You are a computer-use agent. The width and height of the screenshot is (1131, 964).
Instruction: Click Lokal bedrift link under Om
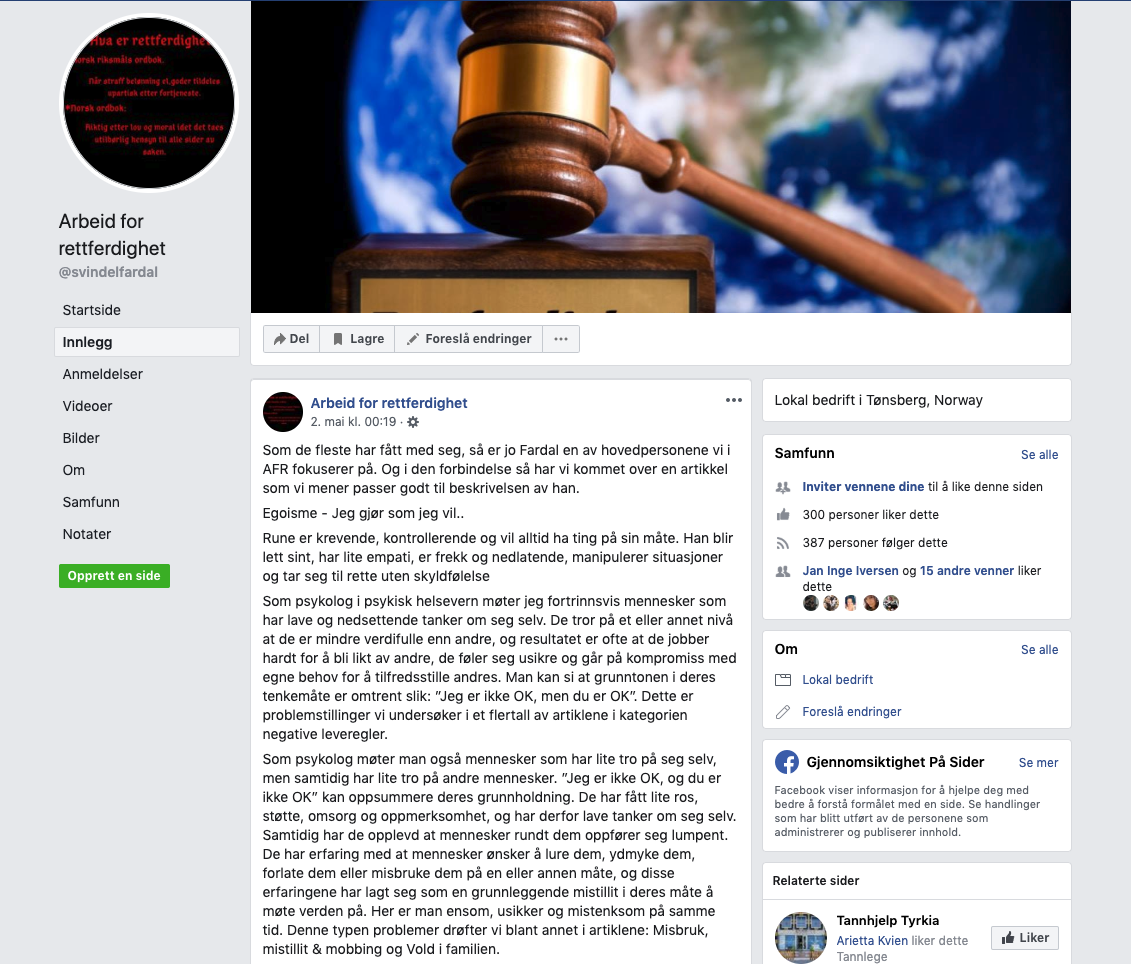[x=837, y=680]
